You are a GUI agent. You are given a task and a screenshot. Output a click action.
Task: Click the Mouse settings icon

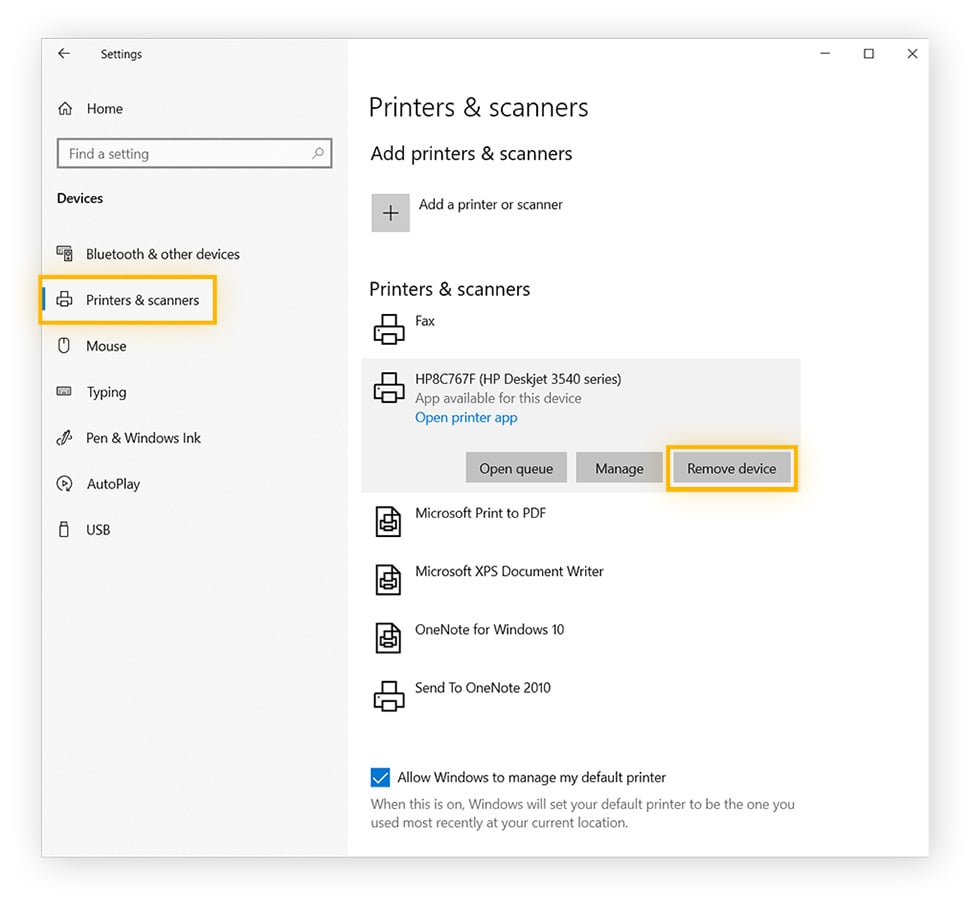tap(64, 346)
